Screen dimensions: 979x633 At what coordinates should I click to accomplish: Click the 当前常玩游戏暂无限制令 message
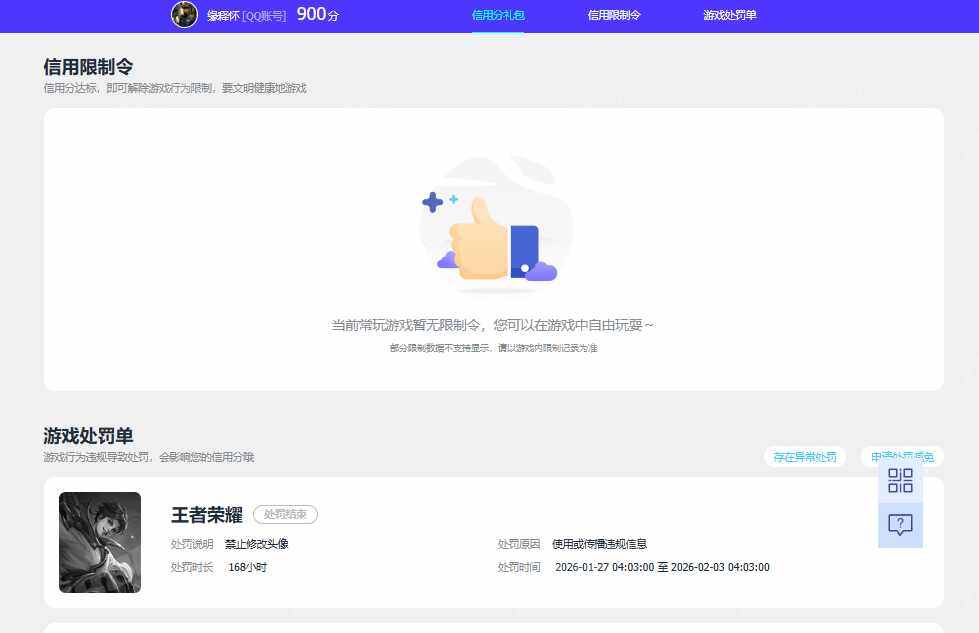pos(492,325)
